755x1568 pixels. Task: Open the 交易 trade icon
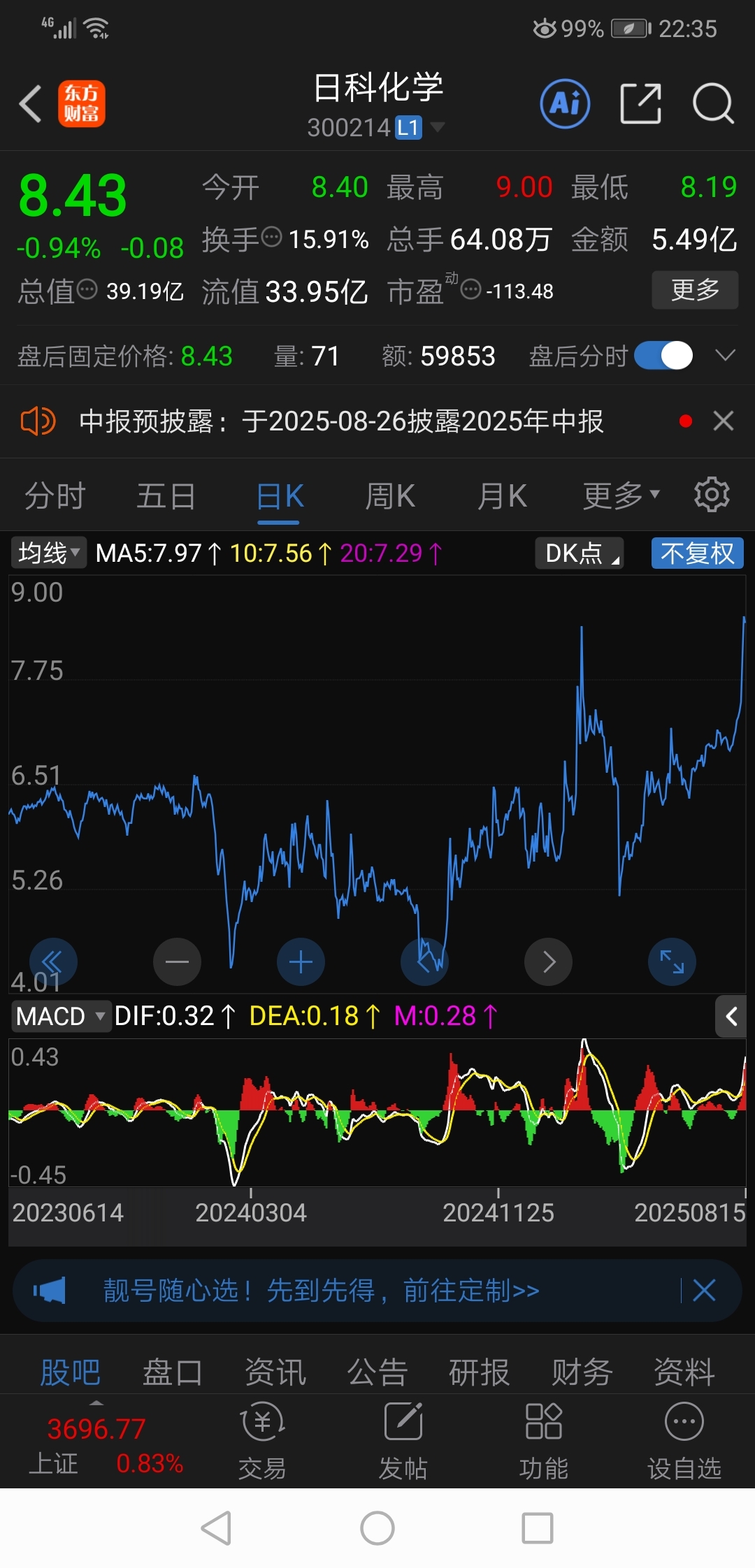(x=262, y=1442)
